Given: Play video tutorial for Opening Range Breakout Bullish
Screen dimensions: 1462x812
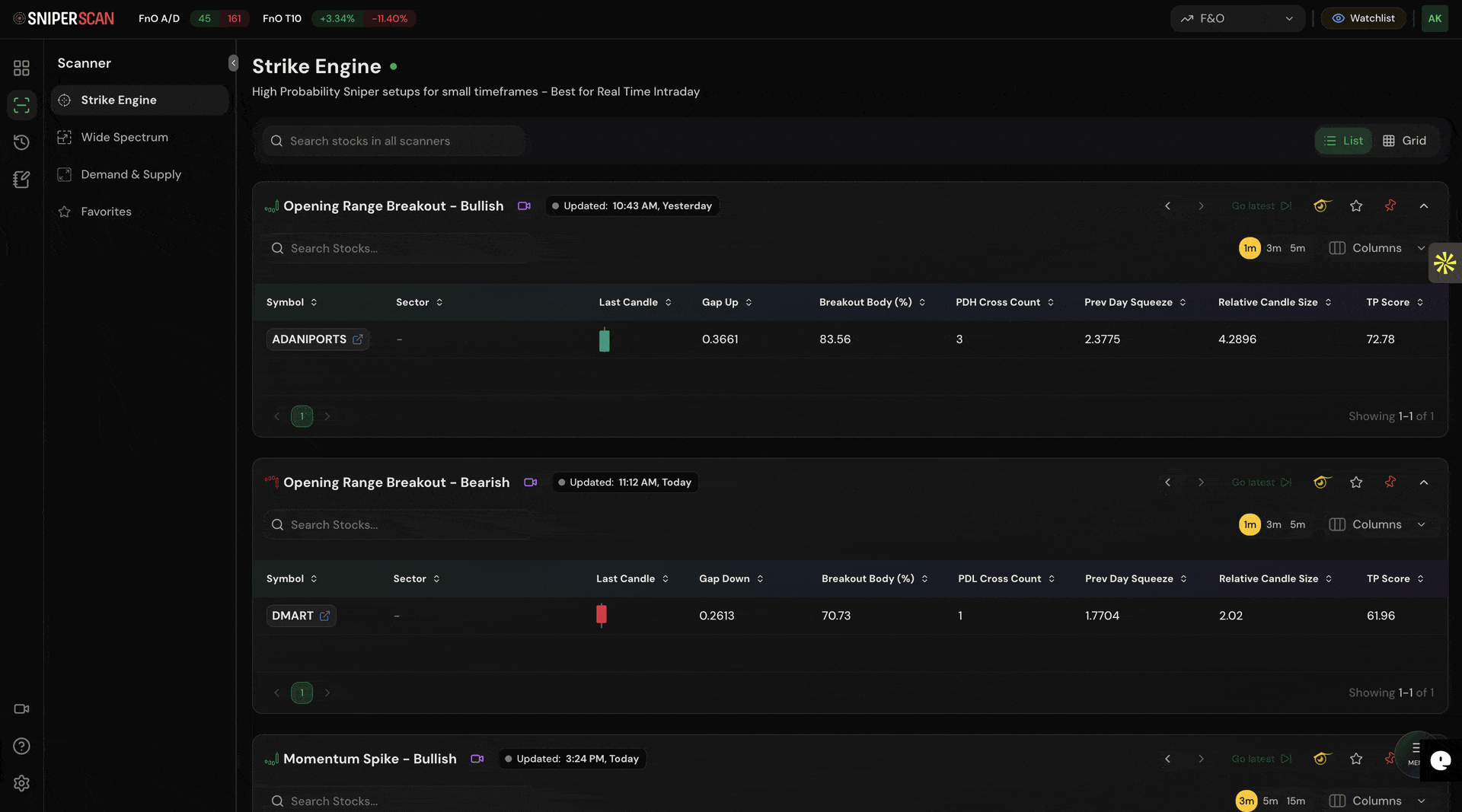Looking at the screenshot, I should pos(524,206).
